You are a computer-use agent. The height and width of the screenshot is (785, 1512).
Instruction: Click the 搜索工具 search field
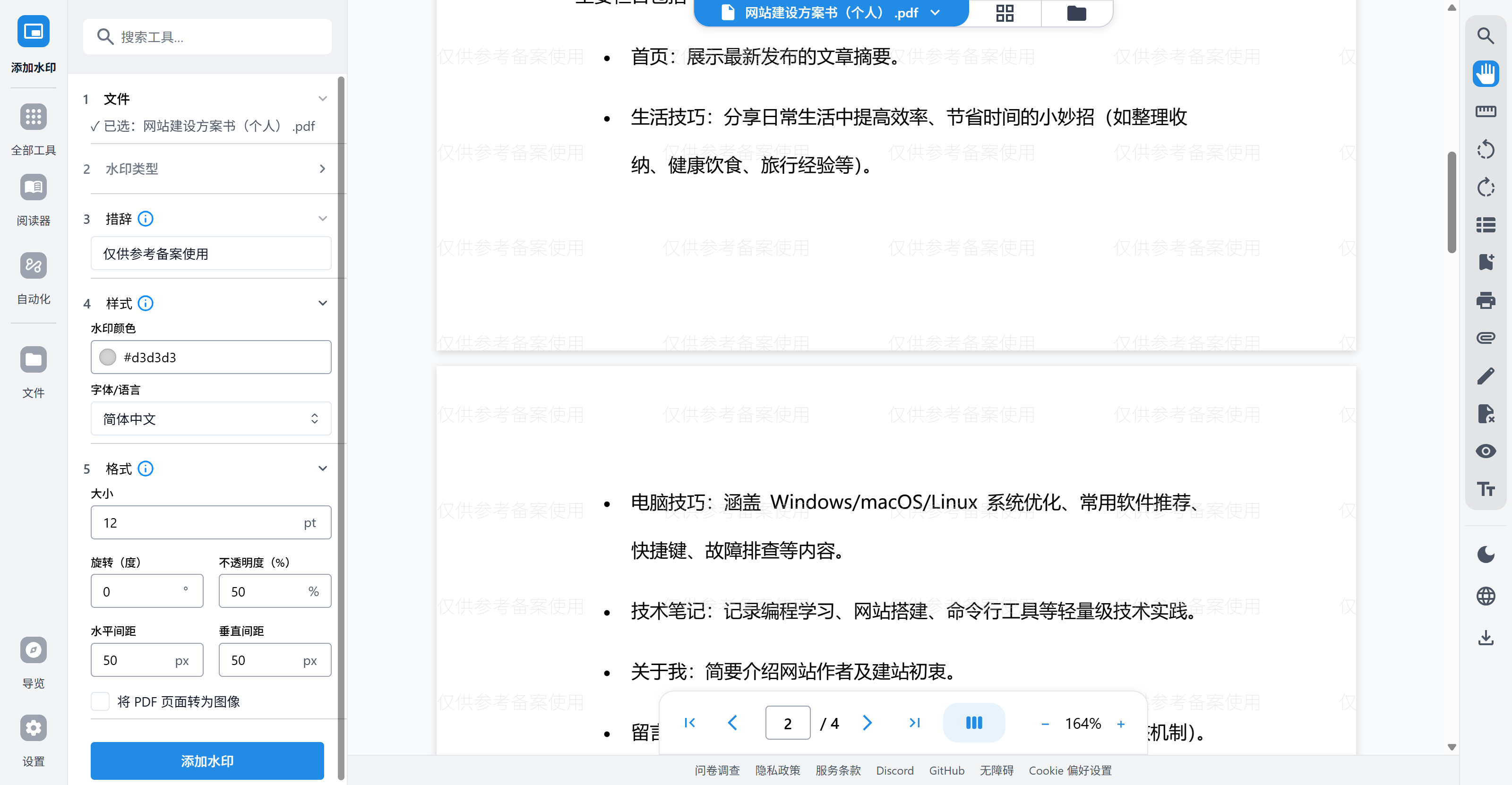207,37
